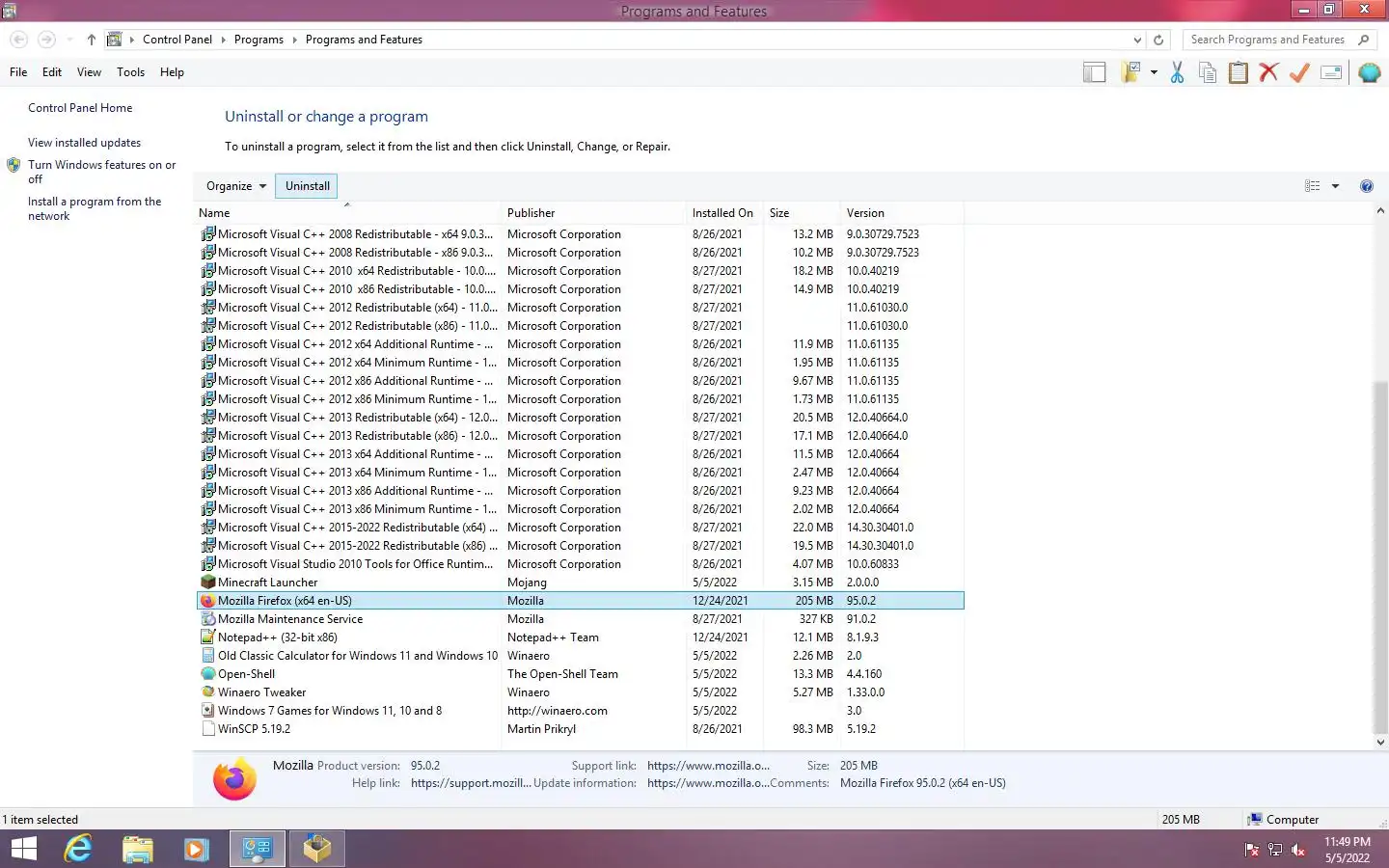Image resolution: width=1389 pixels, height=868 pixels.
Task: Sort by the Name column header
Action: pyautogui.click(x=347, y=213)
